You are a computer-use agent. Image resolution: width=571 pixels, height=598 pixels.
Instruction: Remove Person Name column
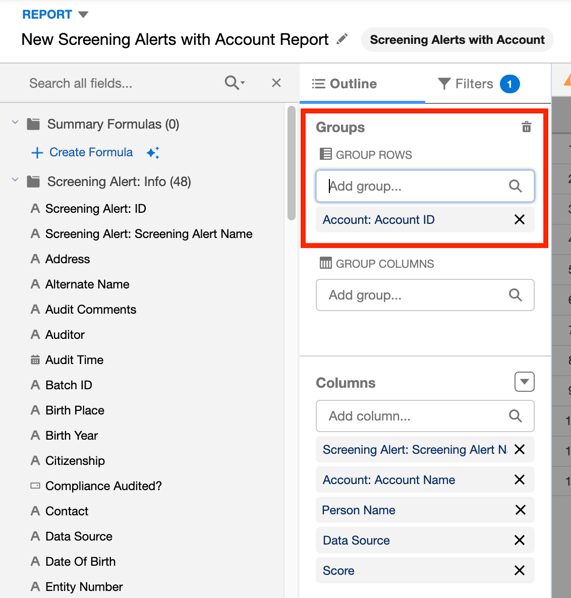pyautogui.click(x=520, y=510)
